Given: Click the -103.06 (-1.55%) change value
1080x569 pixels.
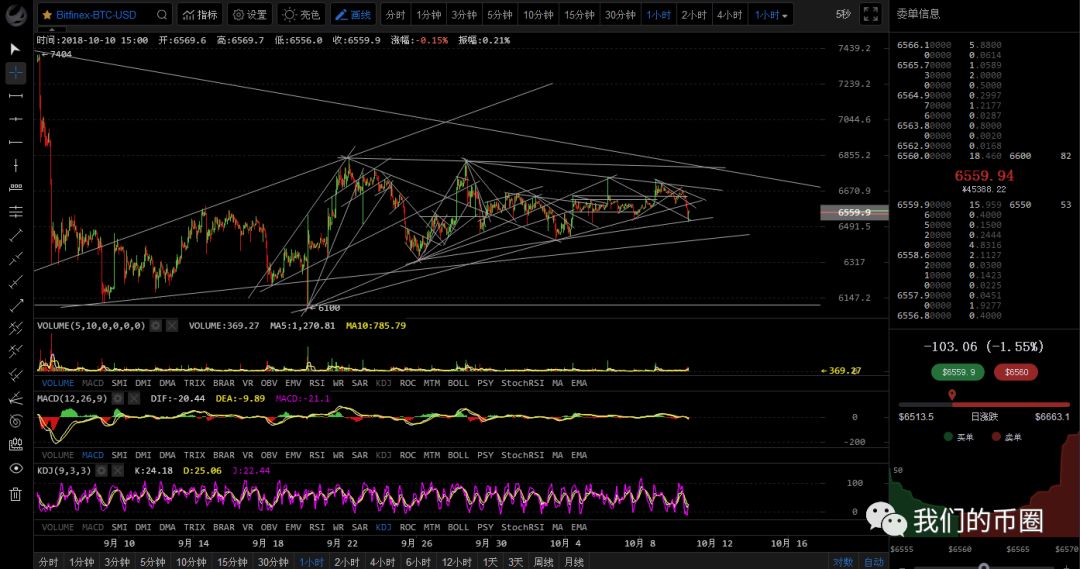Looking at the screenshot, I should pos(984,346).
